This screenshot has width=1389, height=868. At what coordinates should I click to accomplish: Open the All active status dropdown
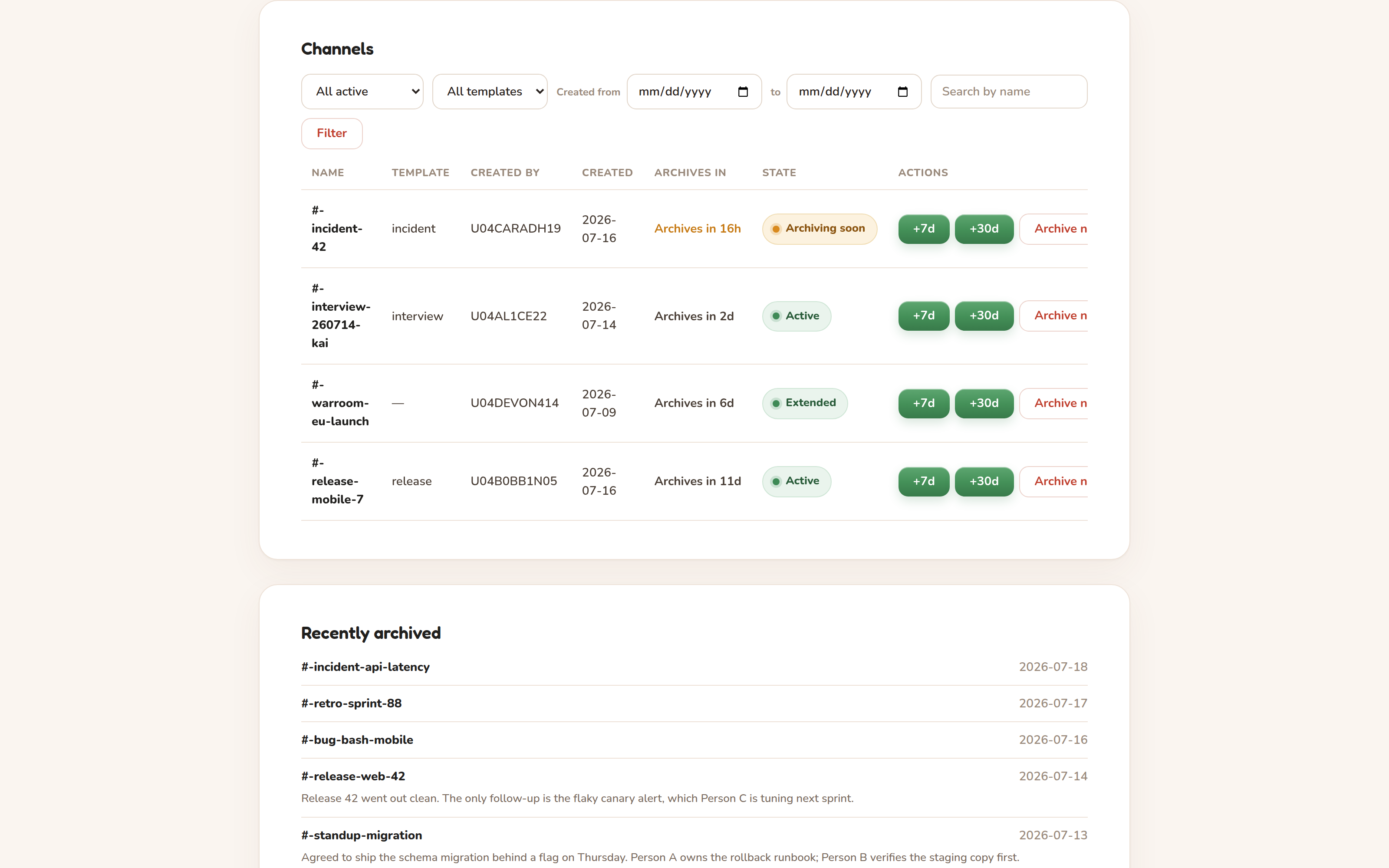(362, 91)
